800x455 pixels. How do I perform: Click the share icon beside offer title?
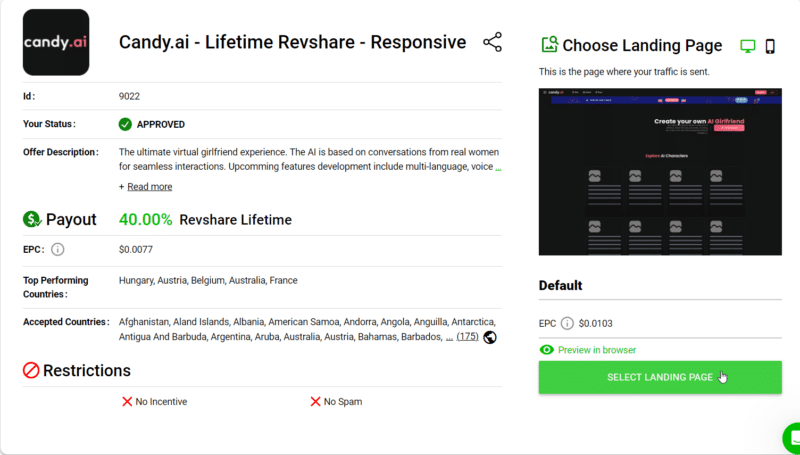[492, 42]
